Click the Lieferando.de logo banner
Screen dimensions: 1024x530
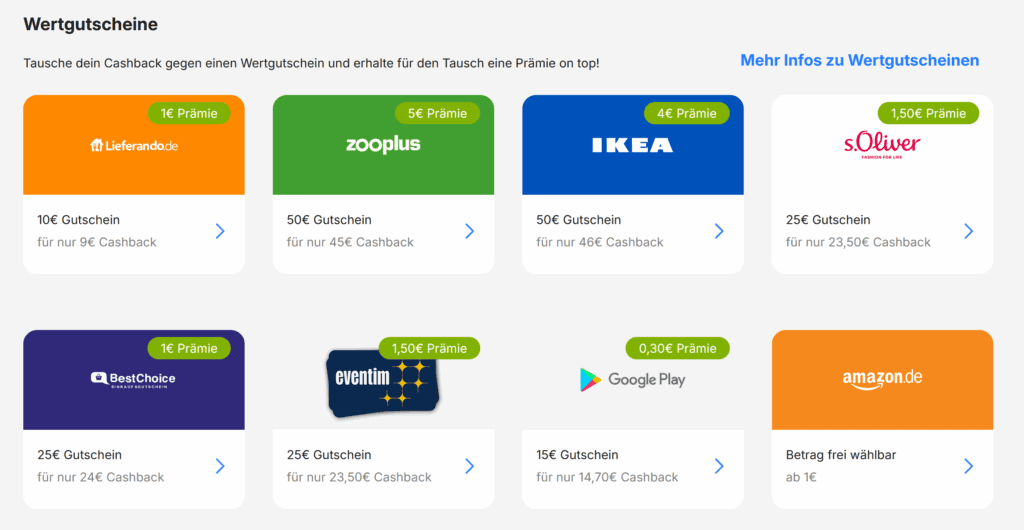coord(134,146)
